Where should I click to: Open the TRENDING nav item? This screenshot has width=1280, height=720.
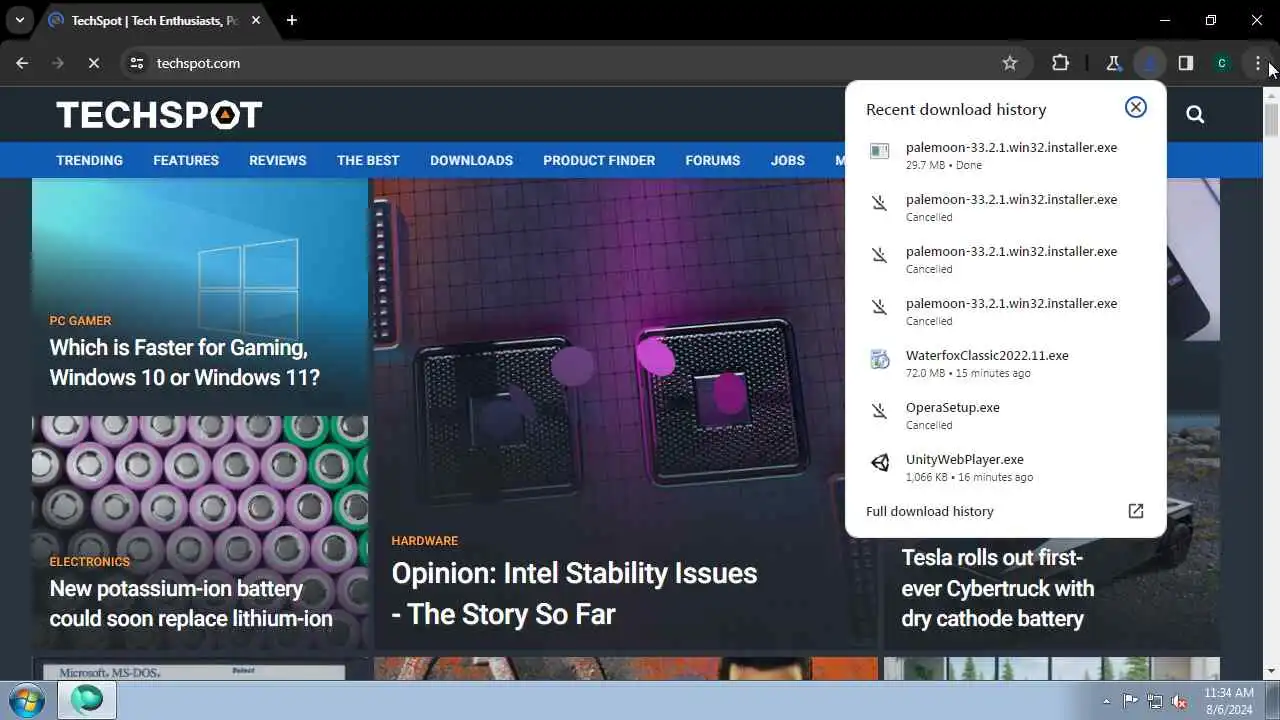pyautogui.click(x=89, y=160)
